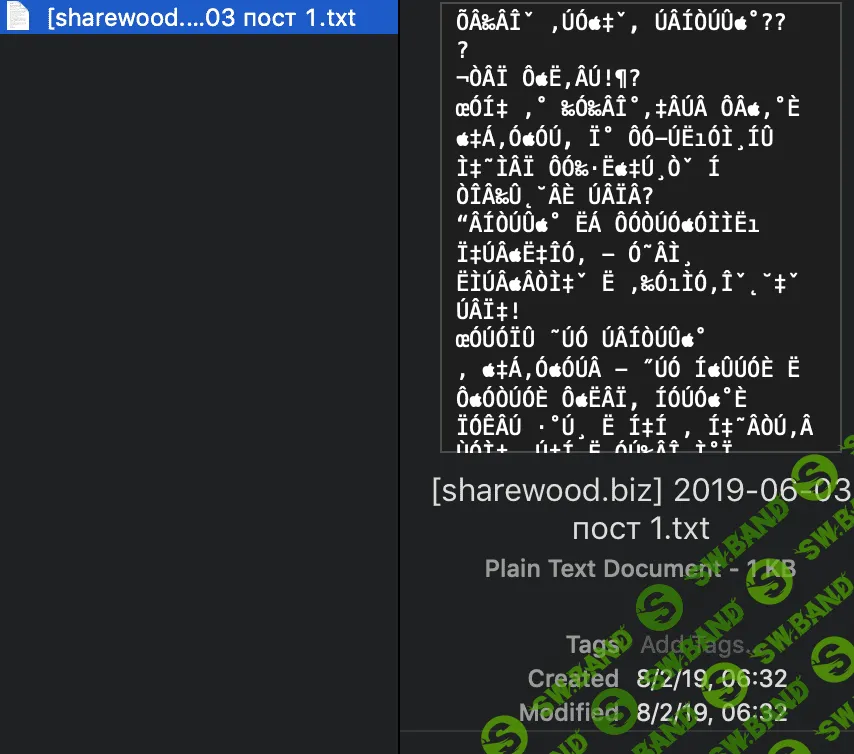Click the Plain Text Document - 1 KB label
854x754 pixels.
click(640, 568)
